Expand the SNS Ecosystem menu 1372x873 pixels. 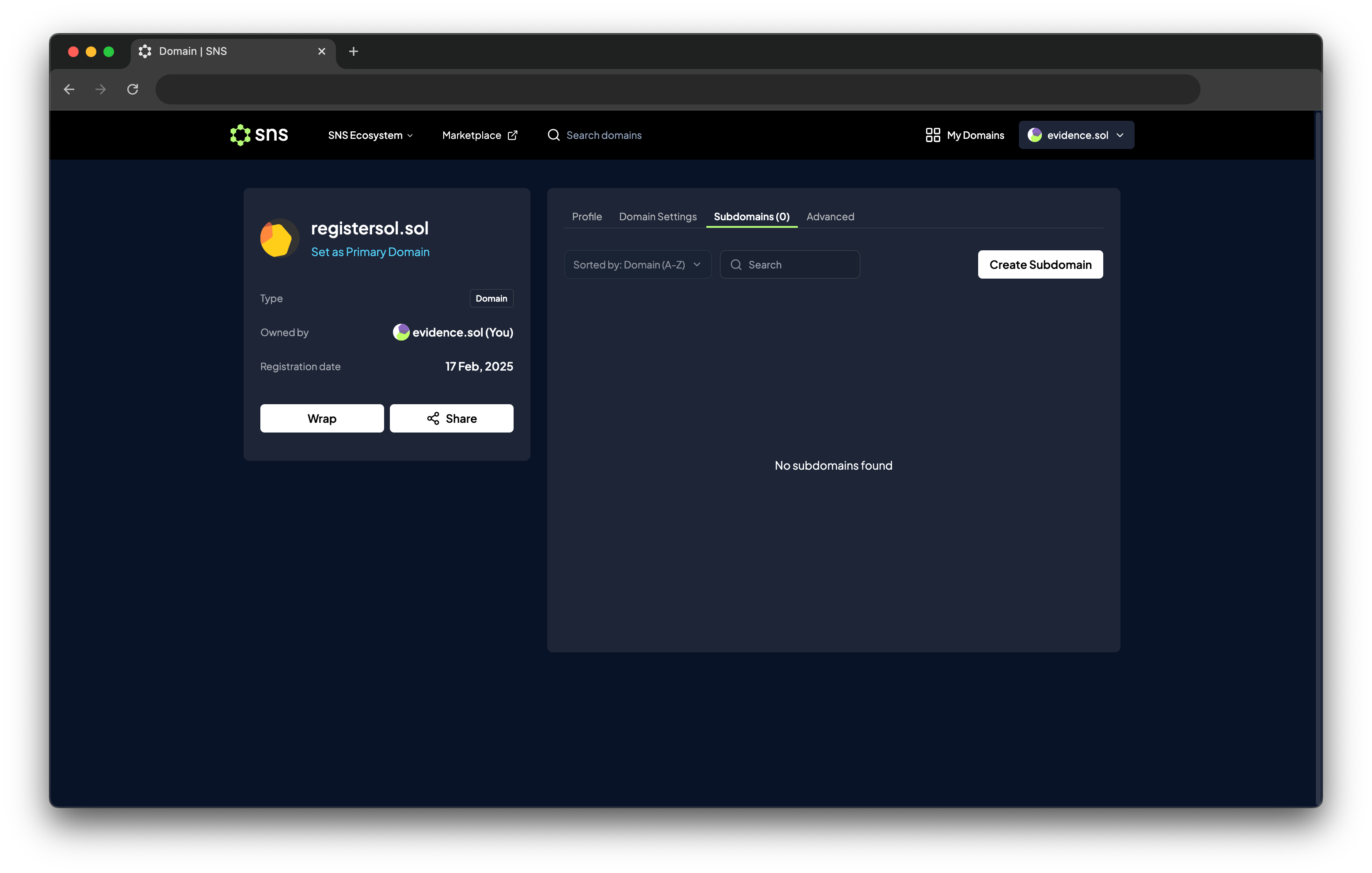click(370, 135)
